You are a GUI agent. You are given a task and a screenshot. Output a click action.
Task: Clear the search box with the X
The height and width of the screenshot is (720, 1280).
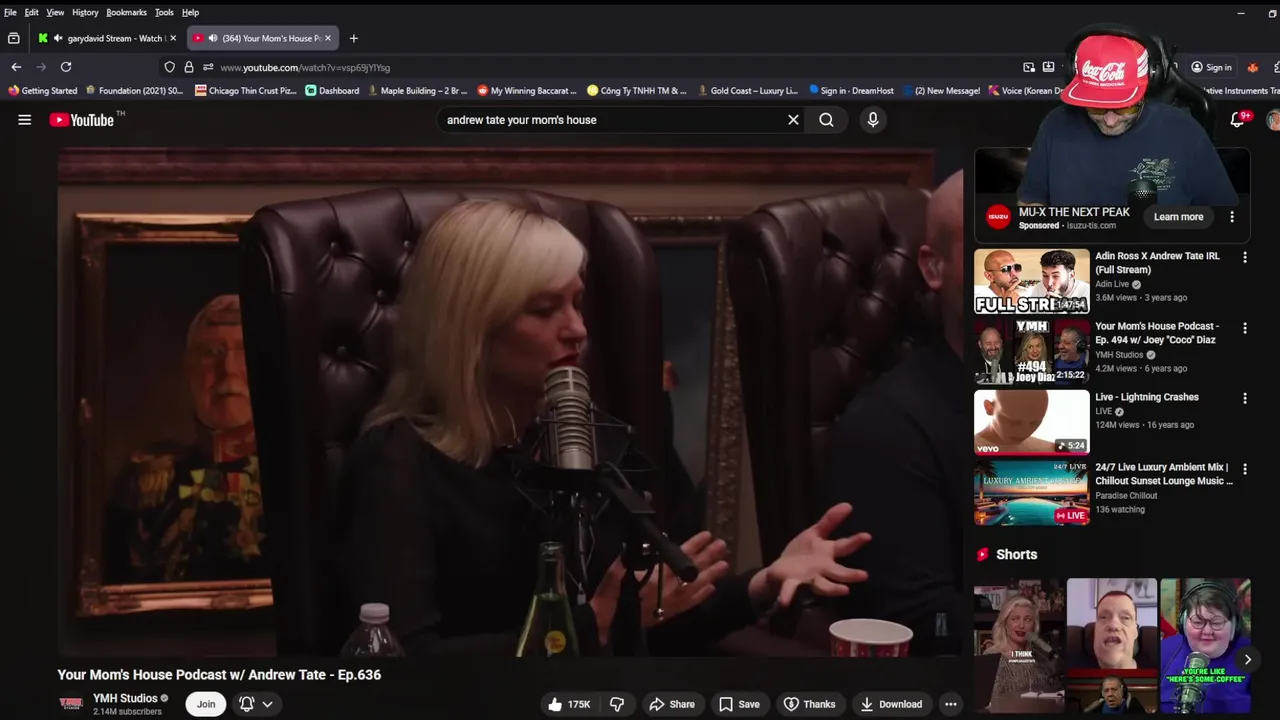click(x=793, y=120)
